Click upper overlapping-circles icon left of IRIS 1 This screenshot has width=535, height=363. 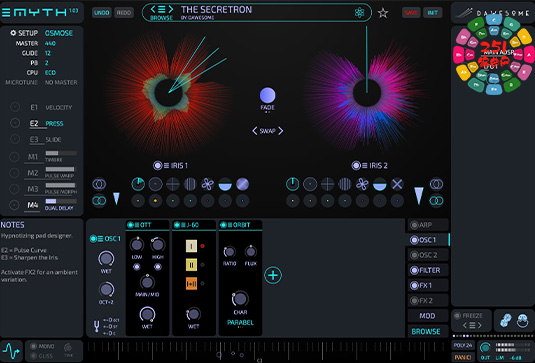99,184
